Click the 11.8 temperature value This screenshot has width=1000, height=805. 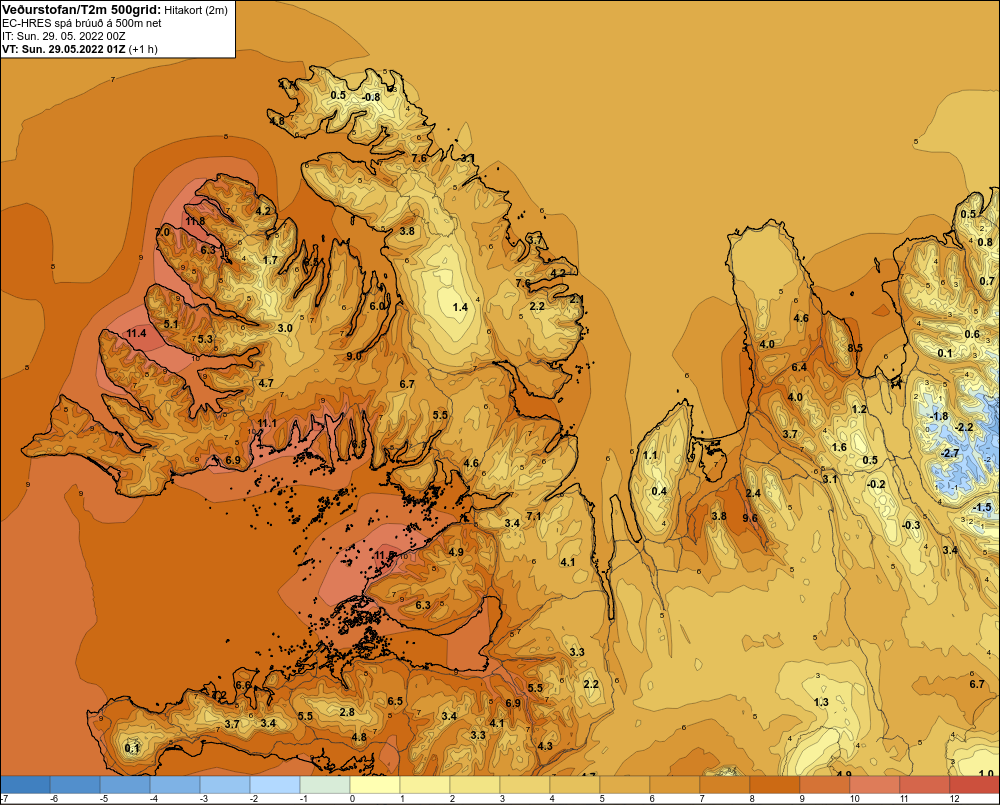coord(195,221)
